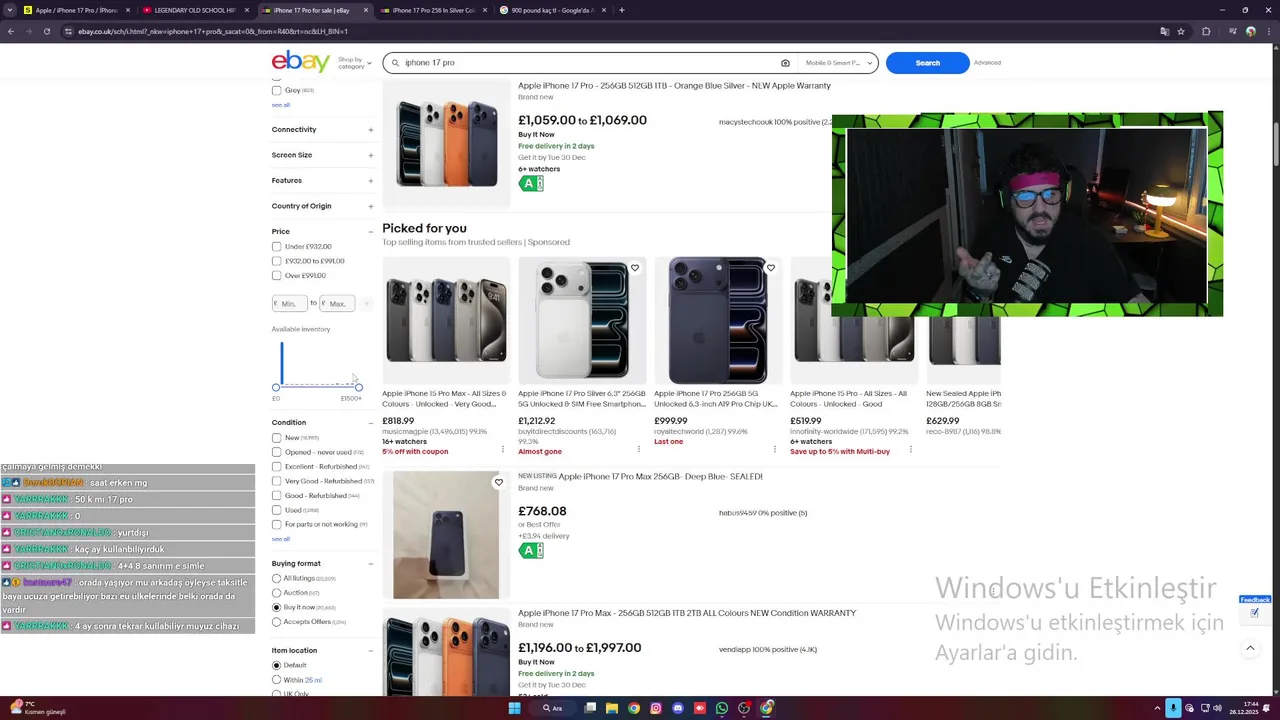Open the Advanced search link

coord(987,63)
